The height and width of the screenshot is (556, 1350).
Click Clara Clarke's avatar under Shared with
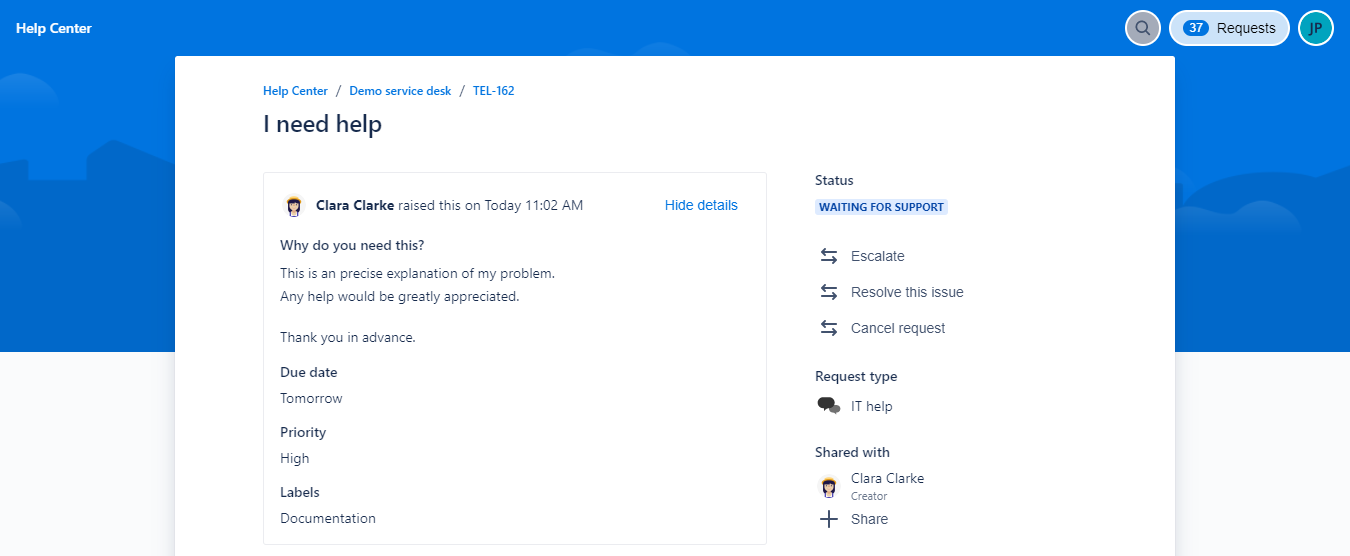[828, 487]
